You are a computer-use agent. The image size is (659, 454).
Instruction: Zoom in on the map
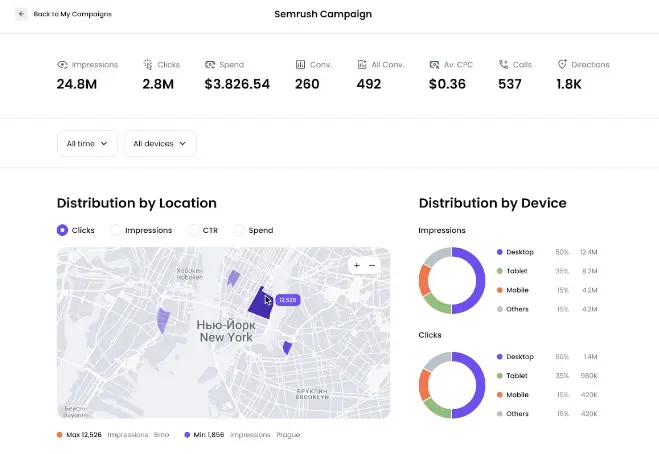[x=357, y=265]
